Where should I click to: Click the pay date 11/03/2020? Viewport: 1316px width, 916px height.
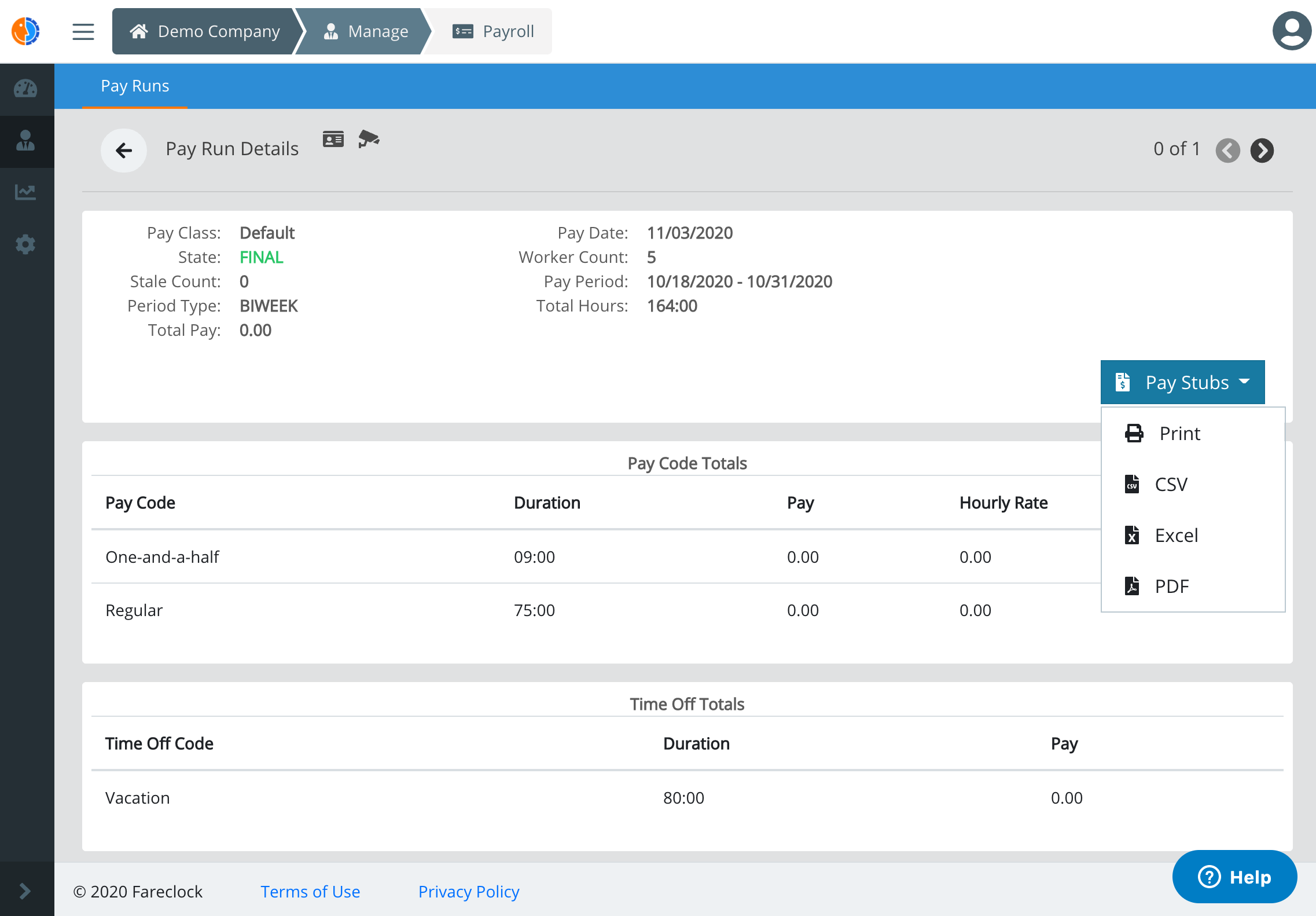(x=690, y=233)
